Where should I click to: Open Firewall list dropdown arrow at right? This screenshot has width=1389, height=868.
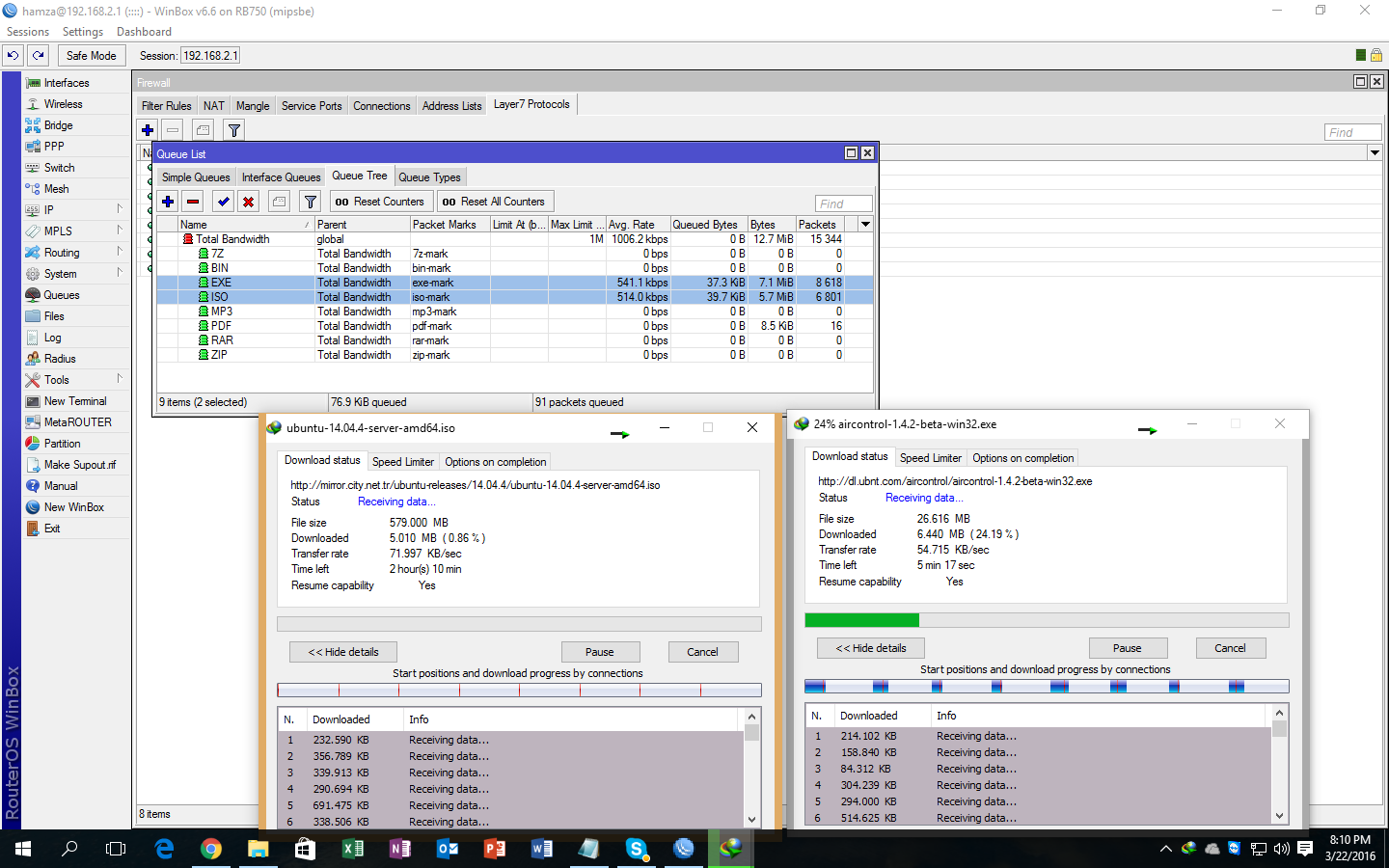(x=1375, y=152)
